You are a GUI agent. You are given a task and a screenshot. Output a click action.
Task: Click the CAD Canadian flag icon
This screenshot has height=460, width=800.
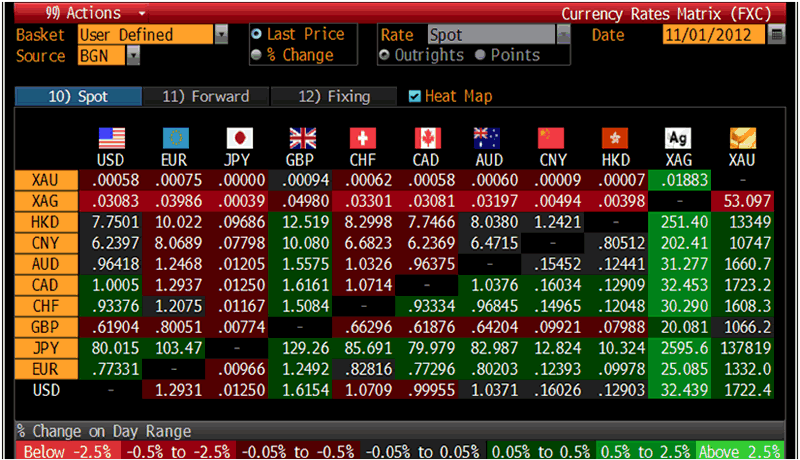[x=427, y=139]
